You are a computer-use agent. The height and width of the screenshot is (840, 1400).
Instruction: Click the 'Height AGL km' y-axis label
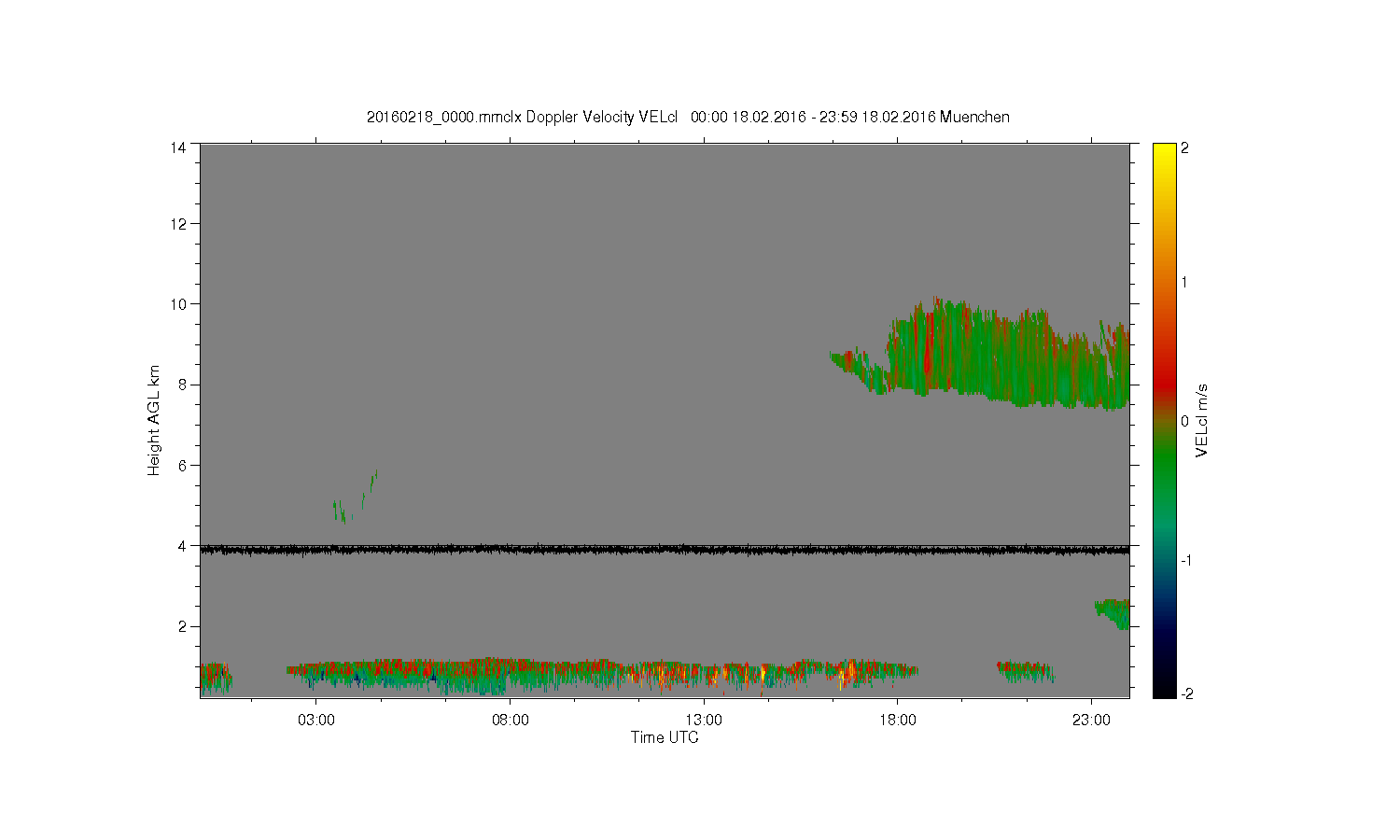click(154, 420)
